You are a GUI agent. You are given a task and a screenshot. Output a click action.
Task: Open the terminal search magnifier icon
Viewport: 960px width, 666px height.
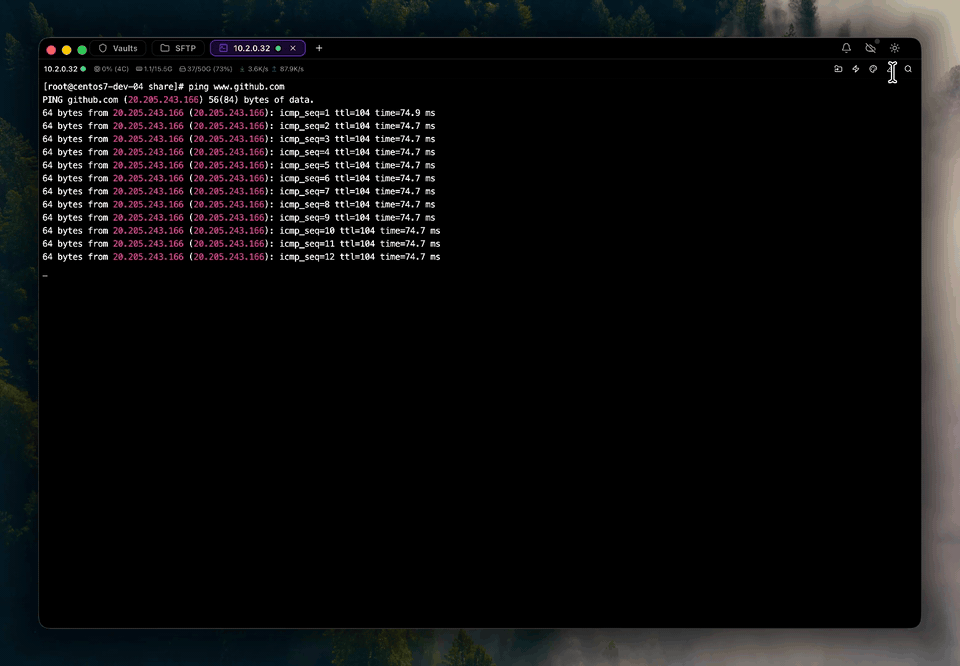908,69
